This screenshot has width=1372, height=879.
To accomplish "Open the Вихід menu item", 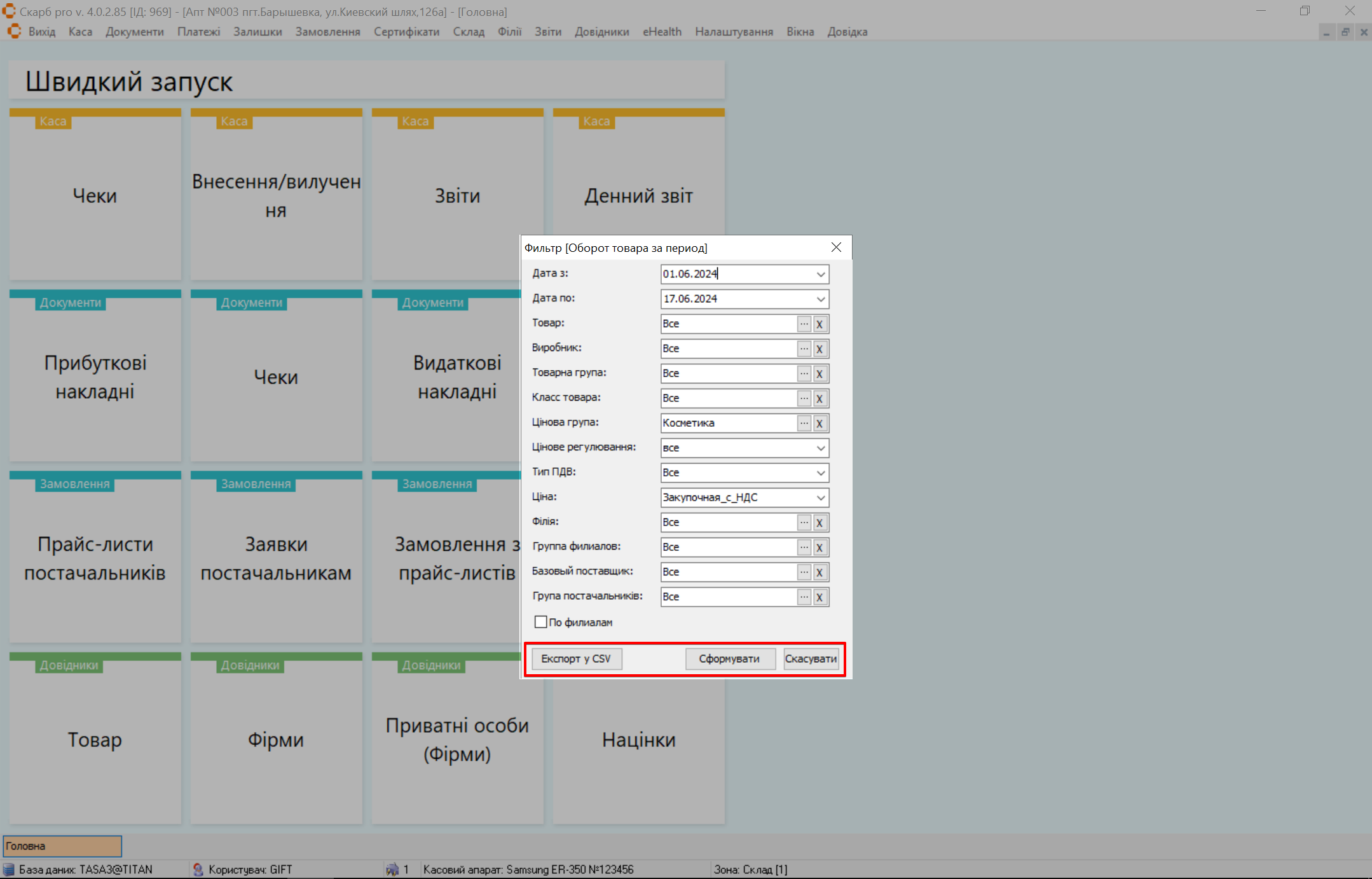I will click(x=42, y=32).
